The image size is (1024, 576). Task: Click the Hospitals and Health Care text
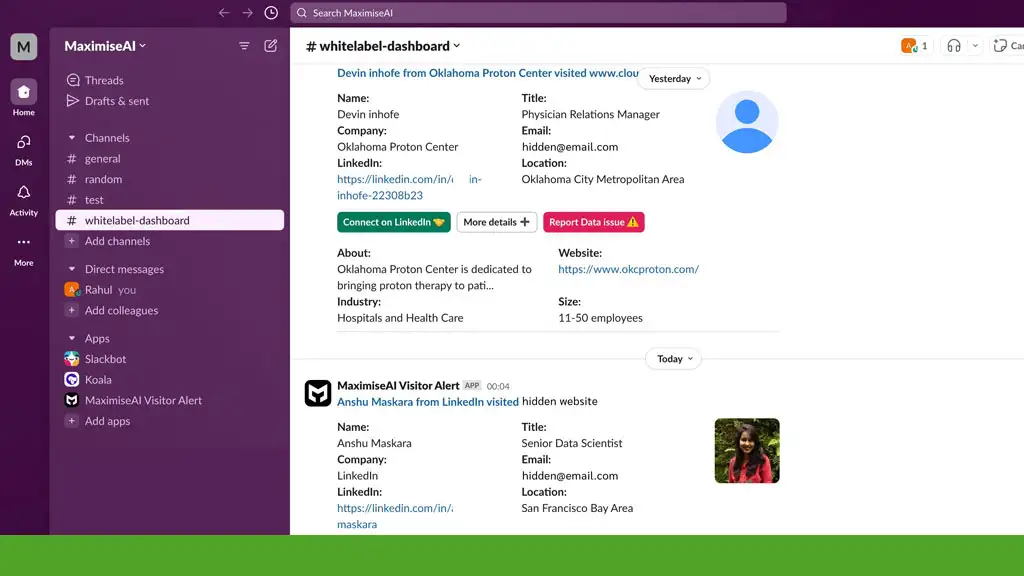click(x=400, y=318)
